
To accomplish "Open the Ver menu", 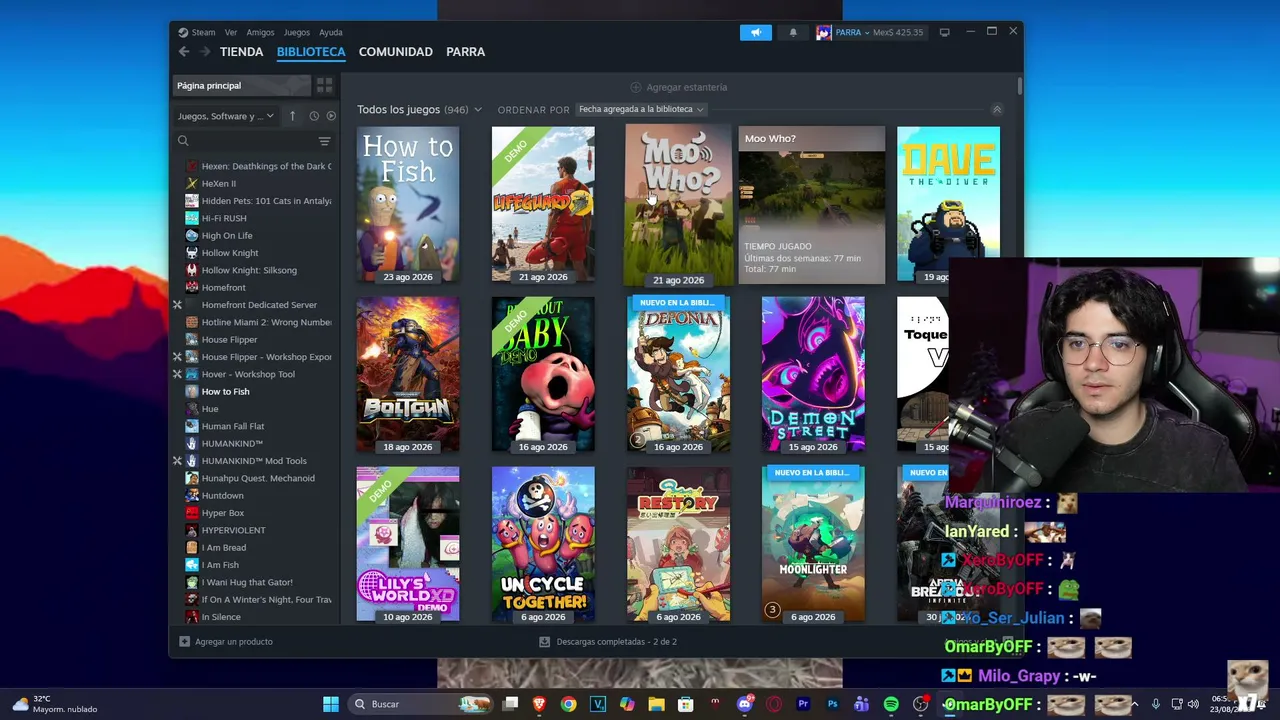I will tap(231, 32).
